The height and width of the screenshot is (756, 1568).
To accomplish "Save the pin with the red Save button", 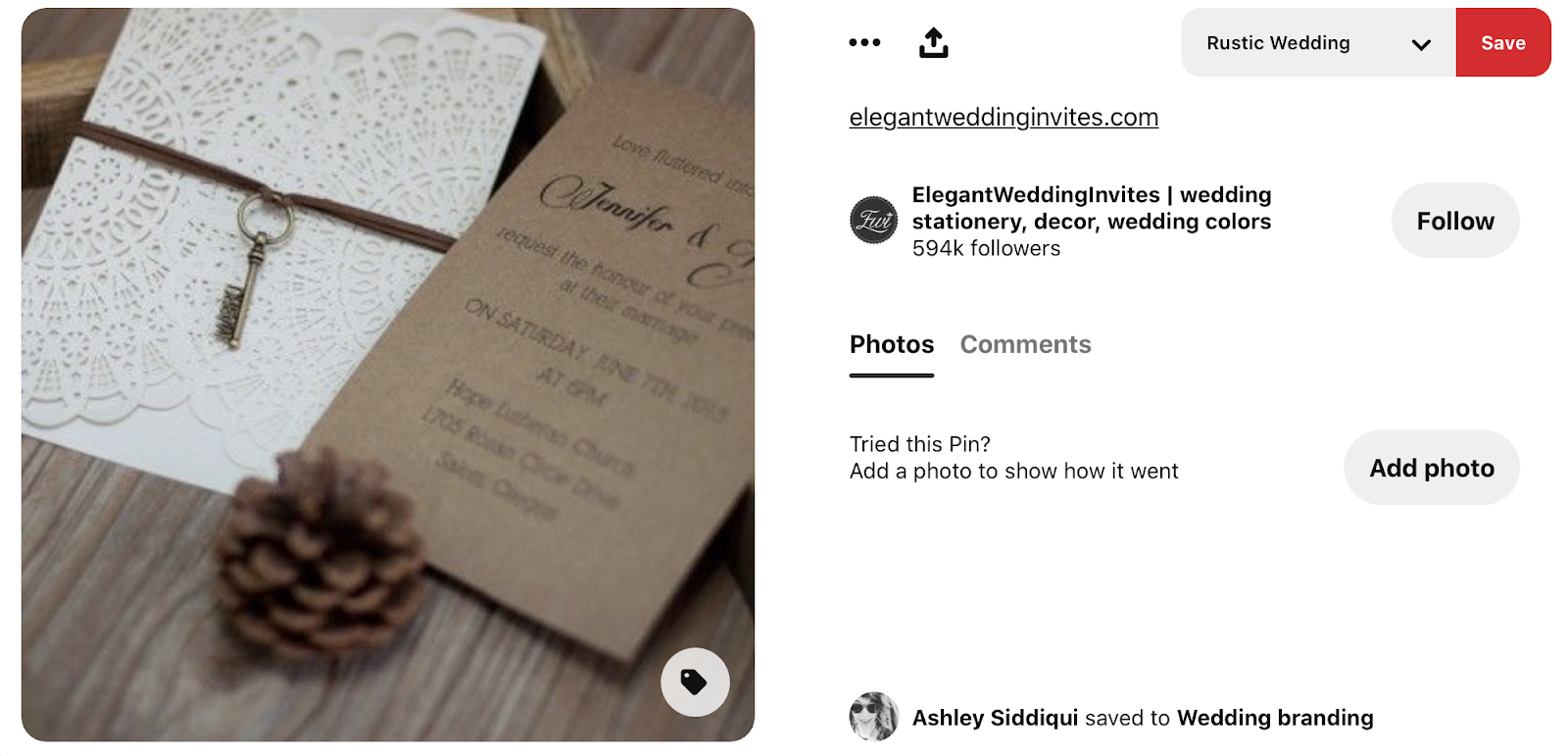I will tap(1503, 42).
